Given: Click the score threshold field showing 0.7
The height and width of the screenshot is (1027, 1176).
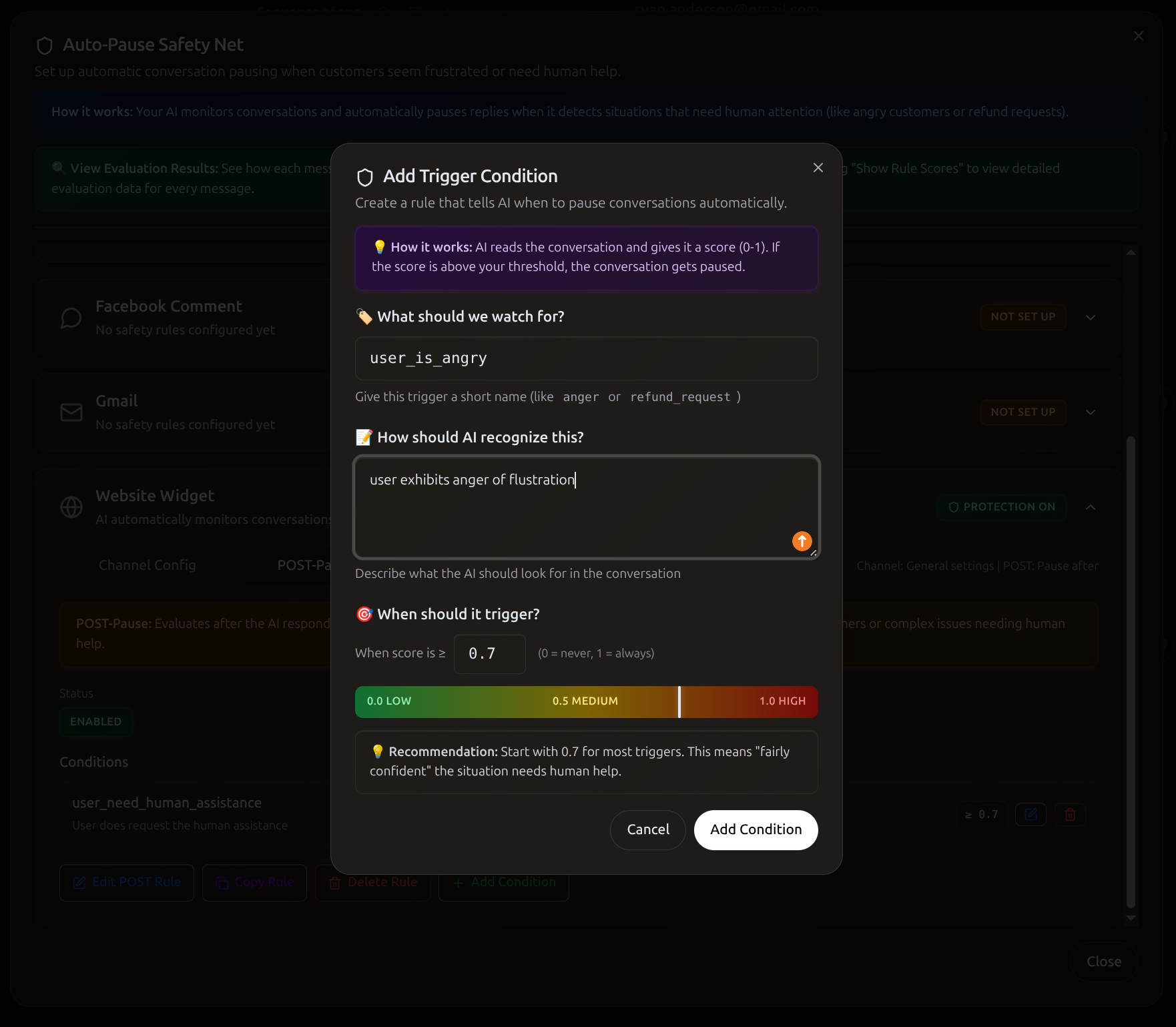Looking at the screenshot, I should [x=489, y=653].
